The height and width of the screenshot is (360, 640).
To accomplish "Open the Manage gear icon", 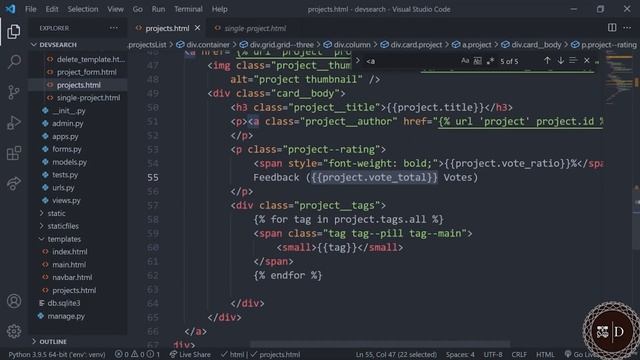I will pyautogui.click(x=14, y=331).
